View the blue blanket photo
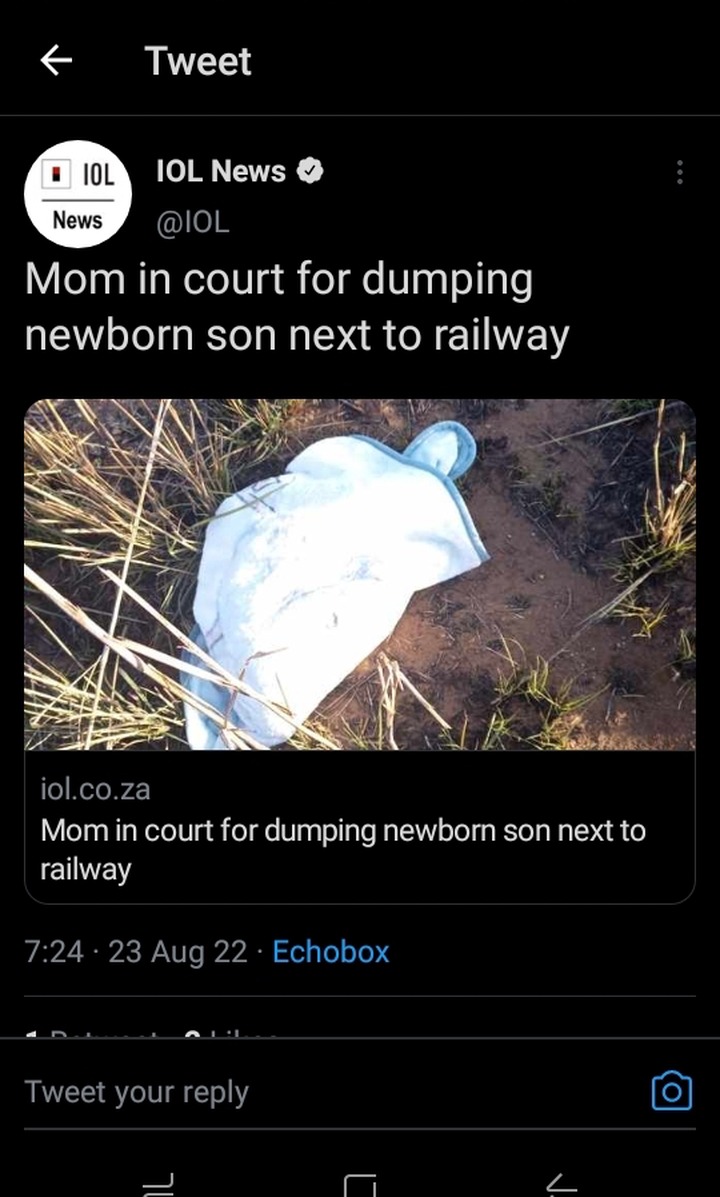 point(360,574)
